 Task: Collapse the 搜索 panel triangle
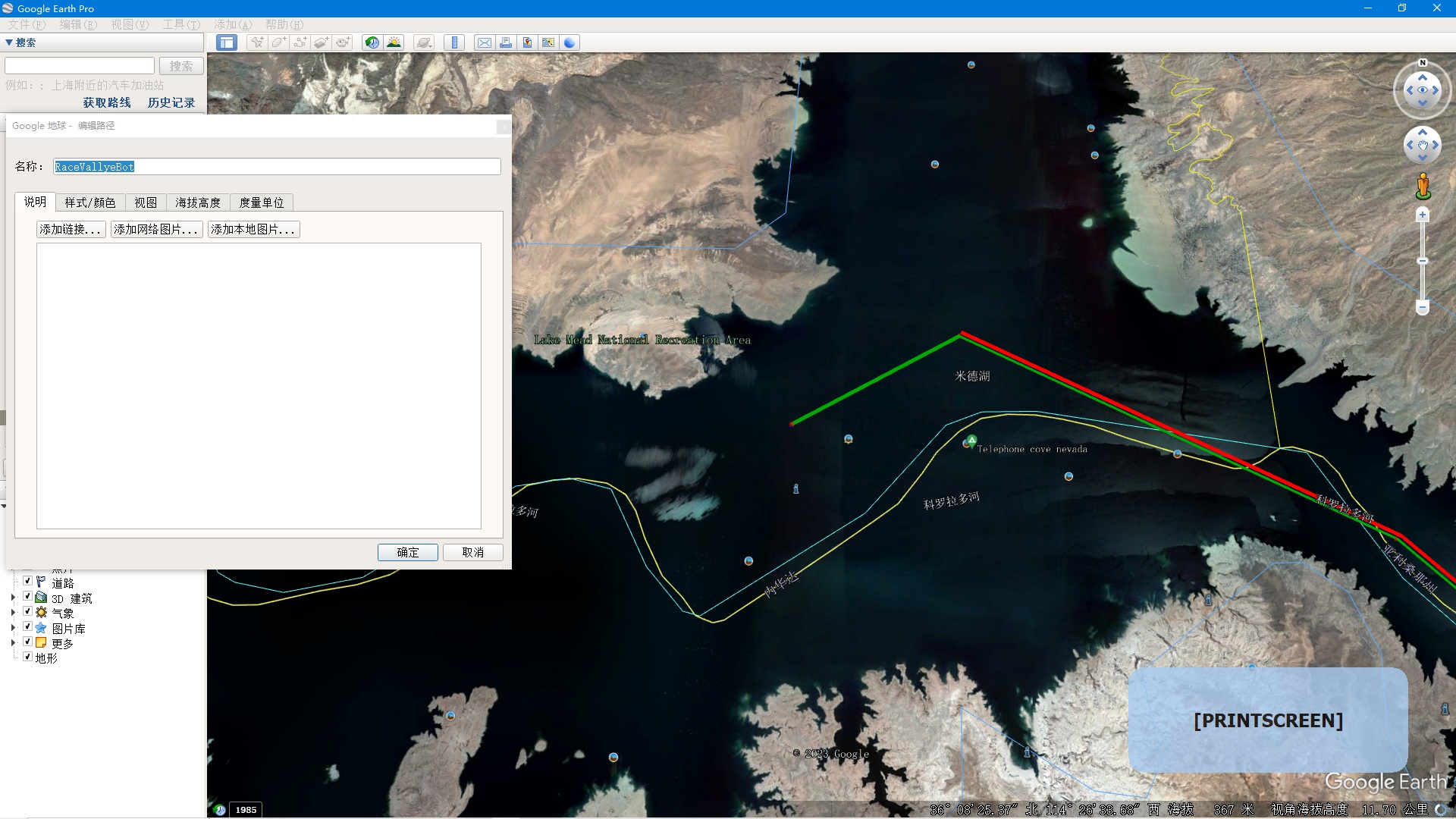9,42
